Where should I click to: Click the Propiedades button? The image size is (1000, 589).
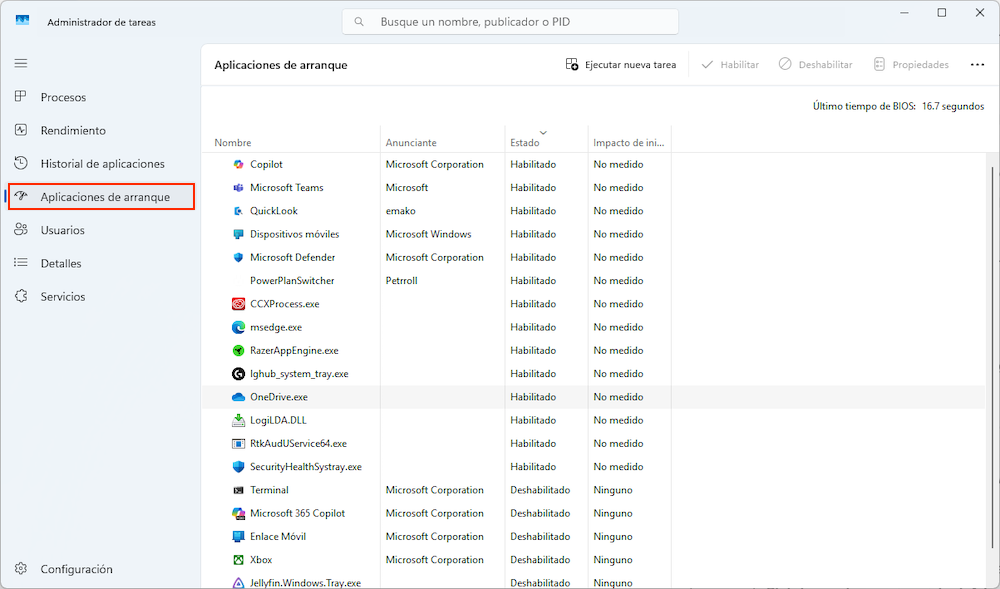click(911, 64)
